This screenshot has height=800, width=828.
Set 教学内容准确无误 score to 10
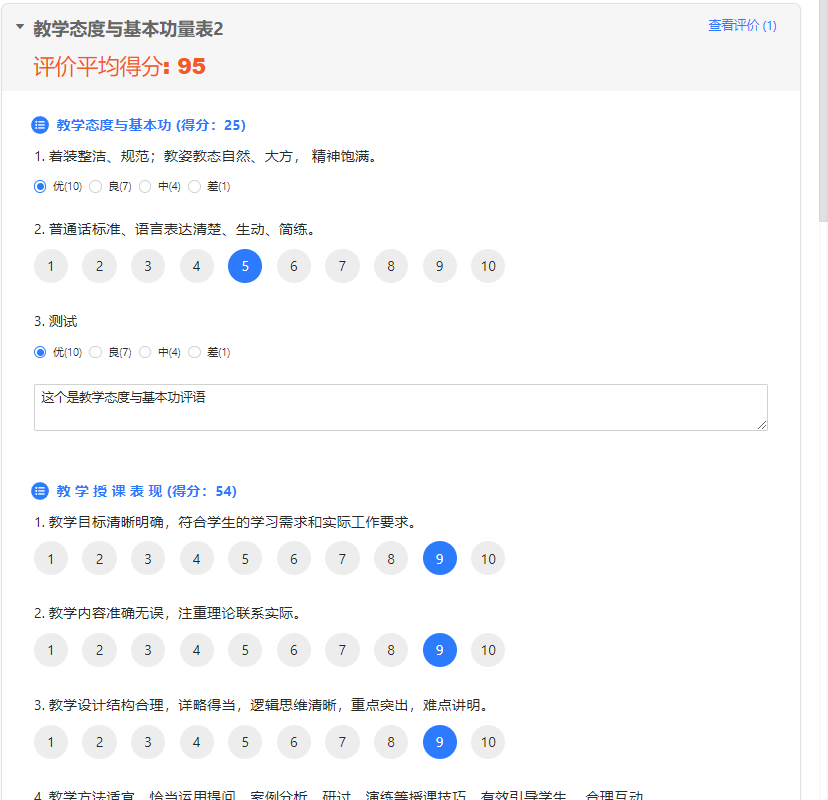[488, 650]
